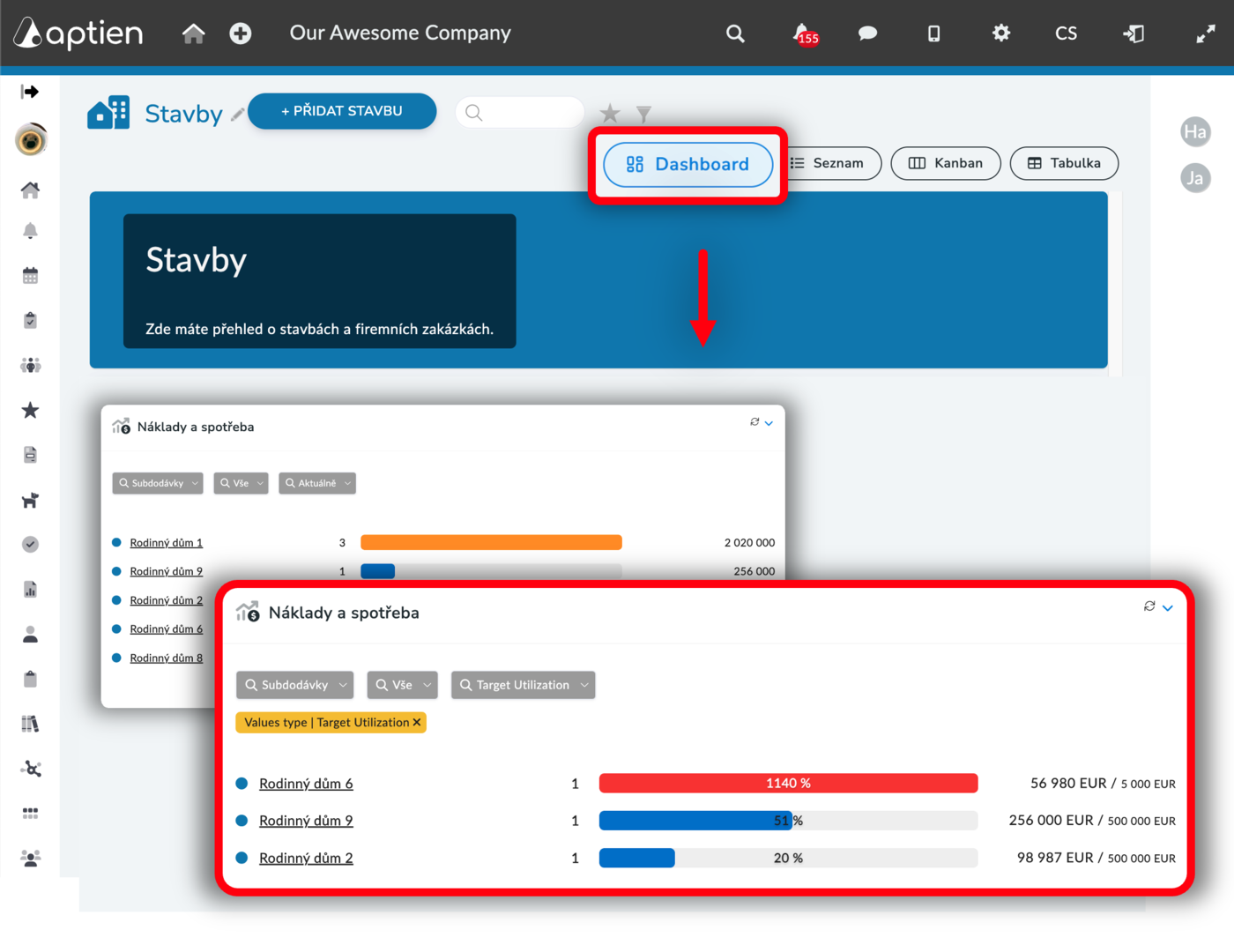Open the Rodinný dům 6 link
Image resolution: width=1234 pixels, height=952 pixels.
click(306, 784)
